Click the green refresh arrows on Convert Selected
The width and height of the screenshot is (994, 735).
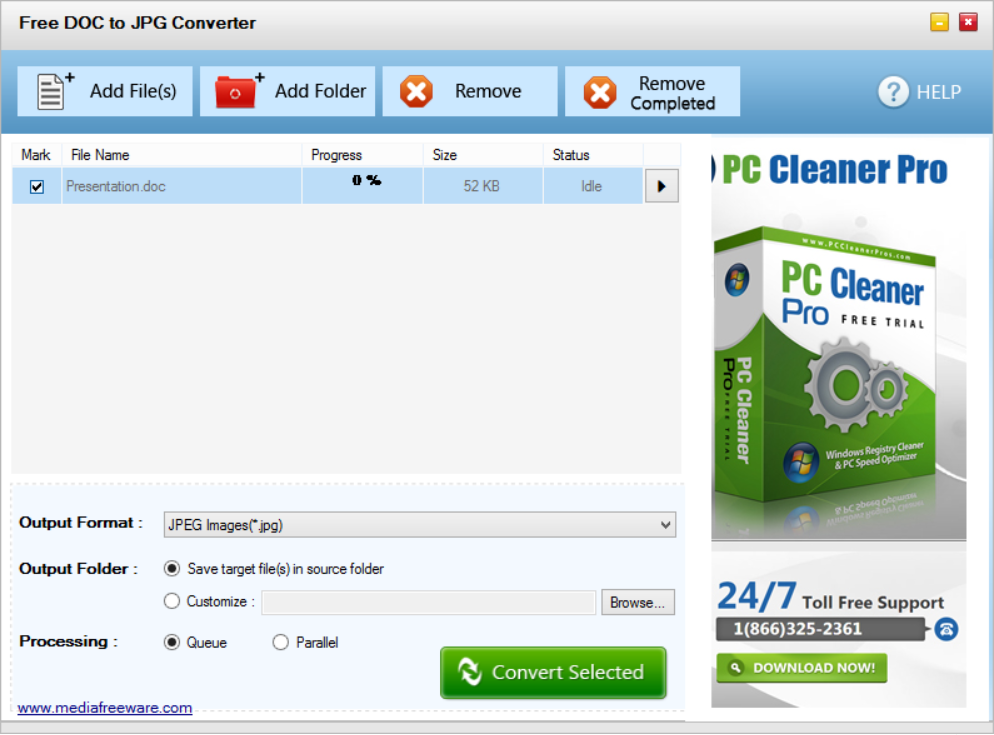[x=469, y=673]
